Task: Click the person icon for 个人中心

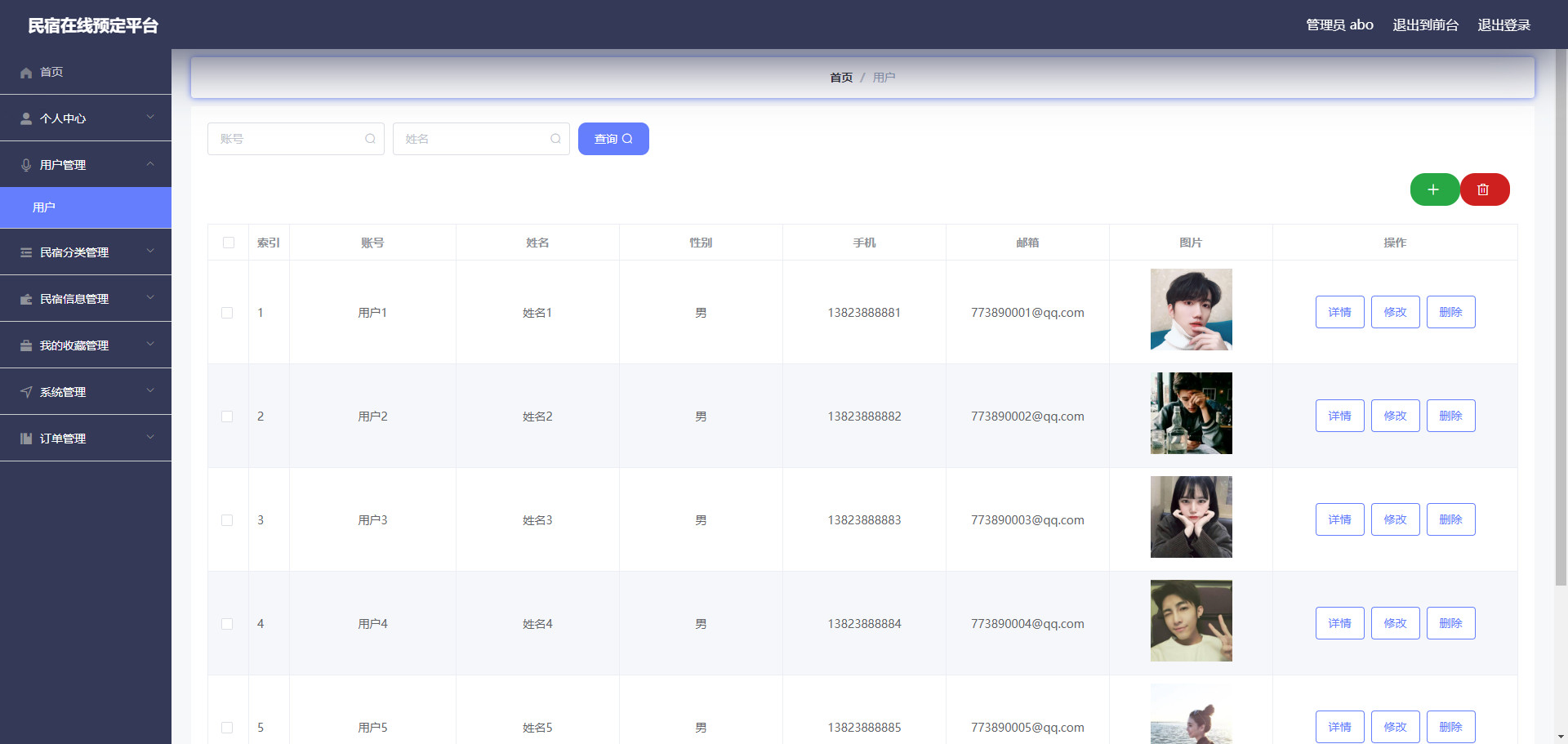Action: (26, 119)
